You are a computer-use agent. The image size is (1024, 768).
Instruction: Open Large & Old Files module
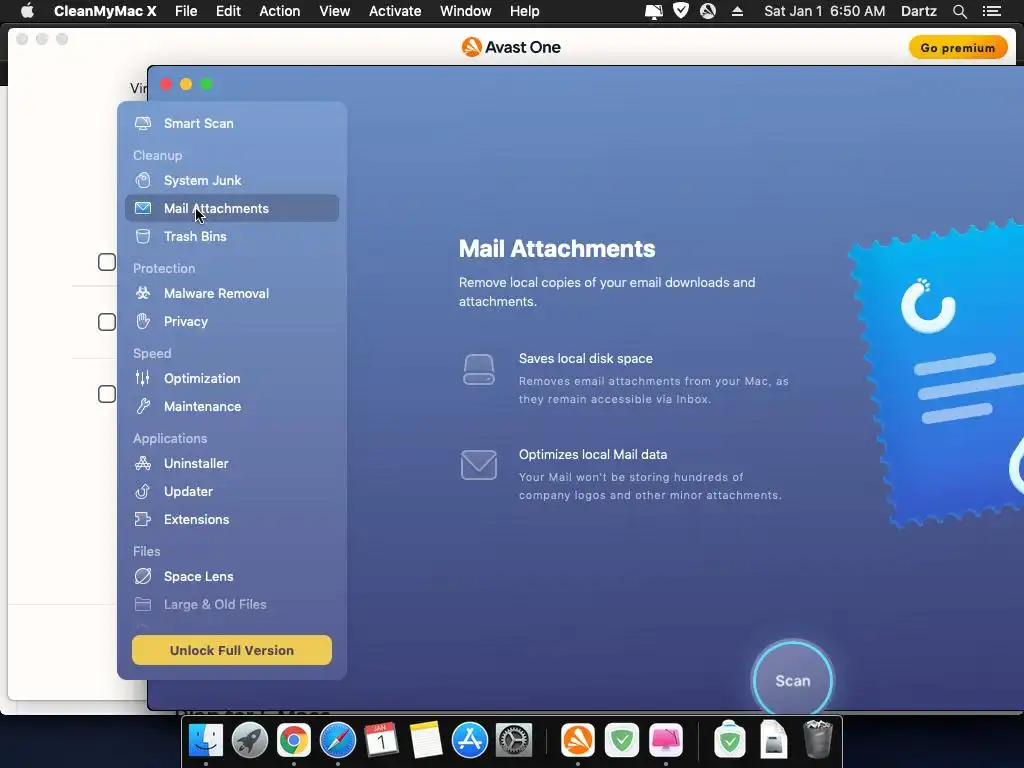pyautogui.click(x=232, y=604)
